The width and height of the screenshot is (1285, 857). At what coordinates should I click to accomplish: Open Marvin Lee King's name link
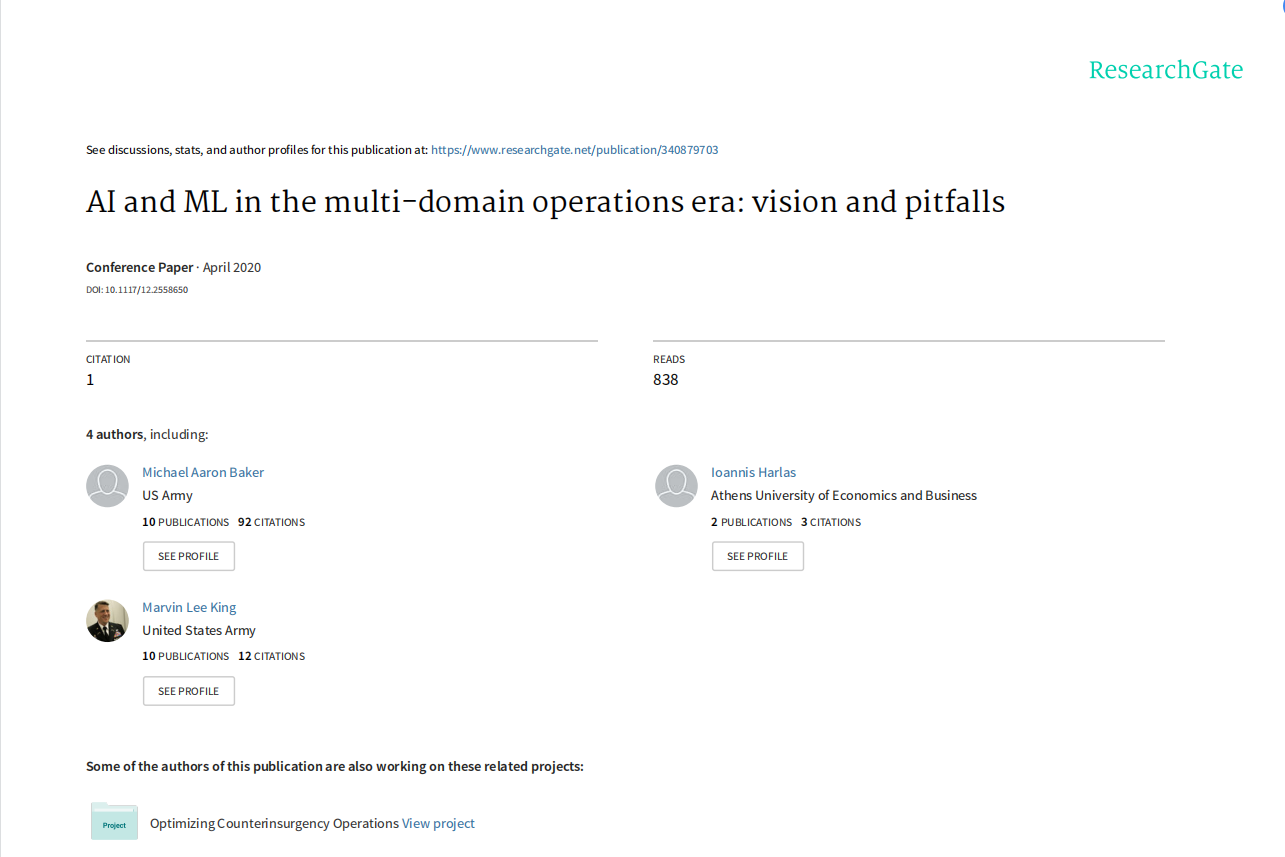pos(189,607)
